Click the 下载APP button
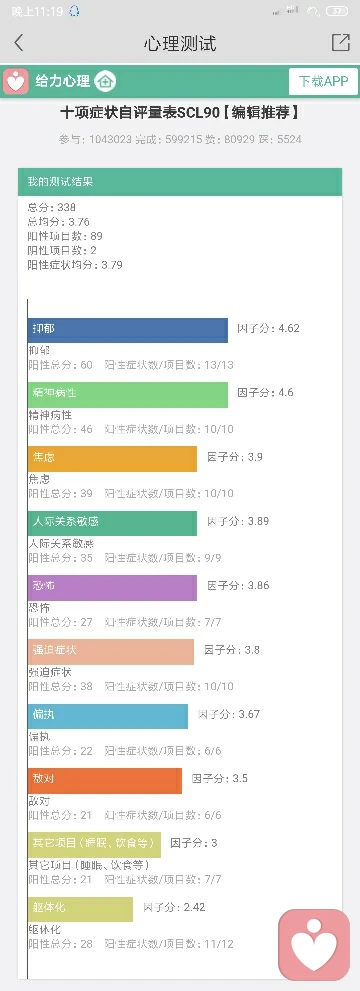The height and width of the screenshot is (991, 360). (323, 82)
